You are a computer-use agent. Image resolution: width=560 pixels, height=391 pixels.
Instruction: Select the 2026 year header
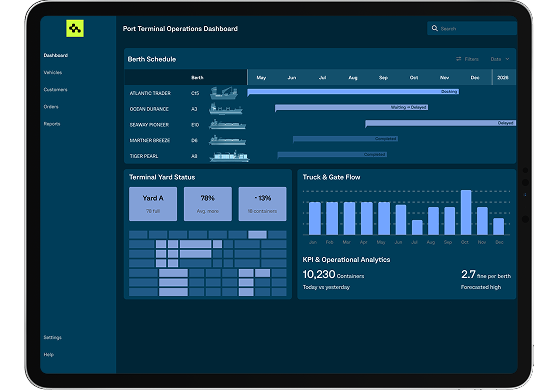coord(503,77)
